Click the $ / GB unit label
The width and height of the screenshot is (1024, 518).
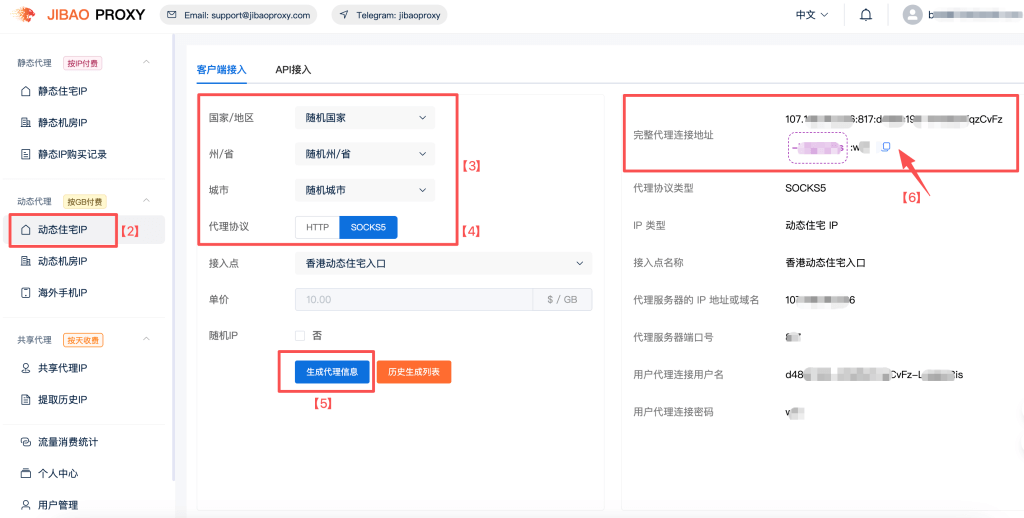(562, 299)
